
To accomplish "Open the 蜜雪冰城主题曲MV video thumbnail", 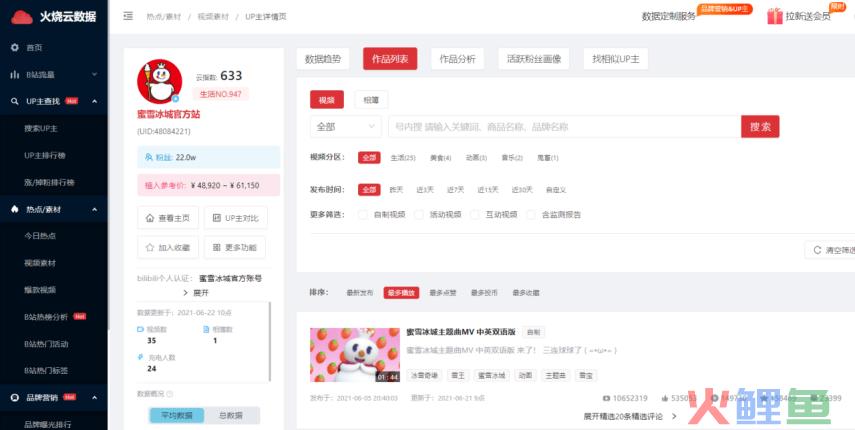I will (355, 355).
